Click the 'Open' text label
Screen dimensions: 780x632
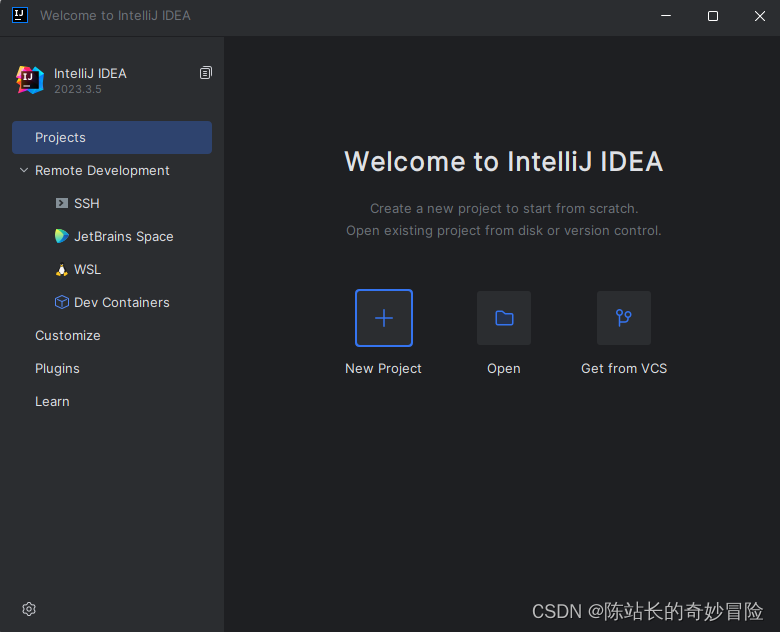[504, 369]
